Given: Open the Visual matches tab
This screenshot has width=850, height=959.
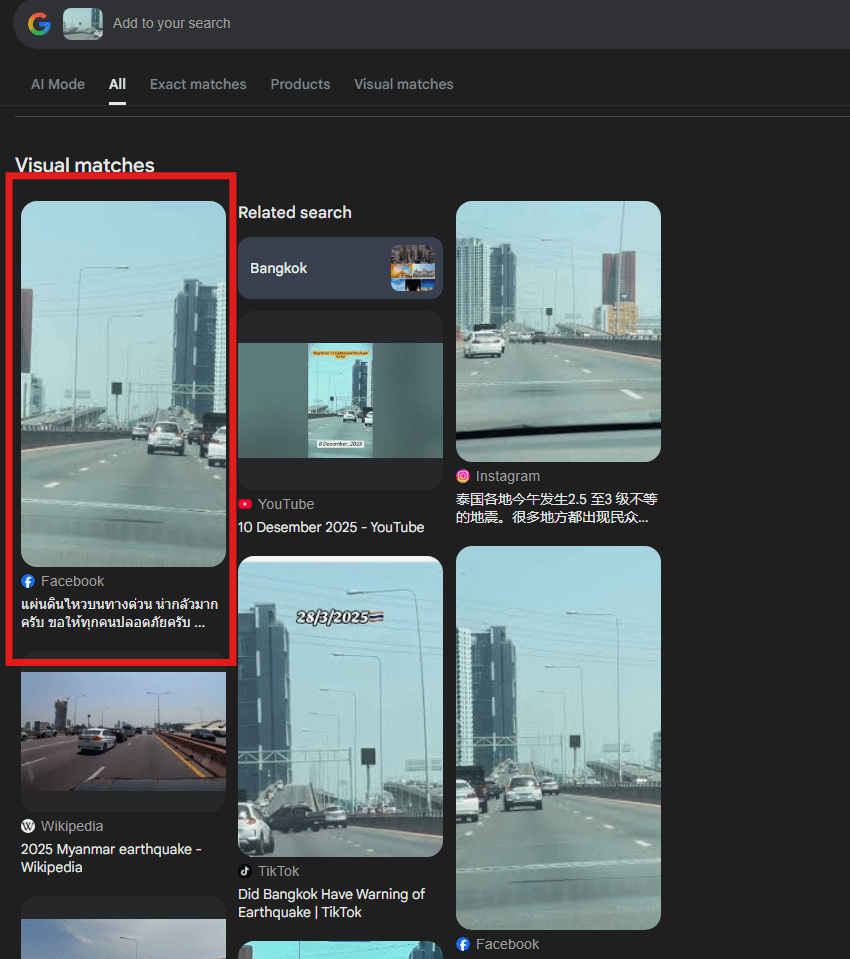Looking at the screenshot, I should pos(403,84).
